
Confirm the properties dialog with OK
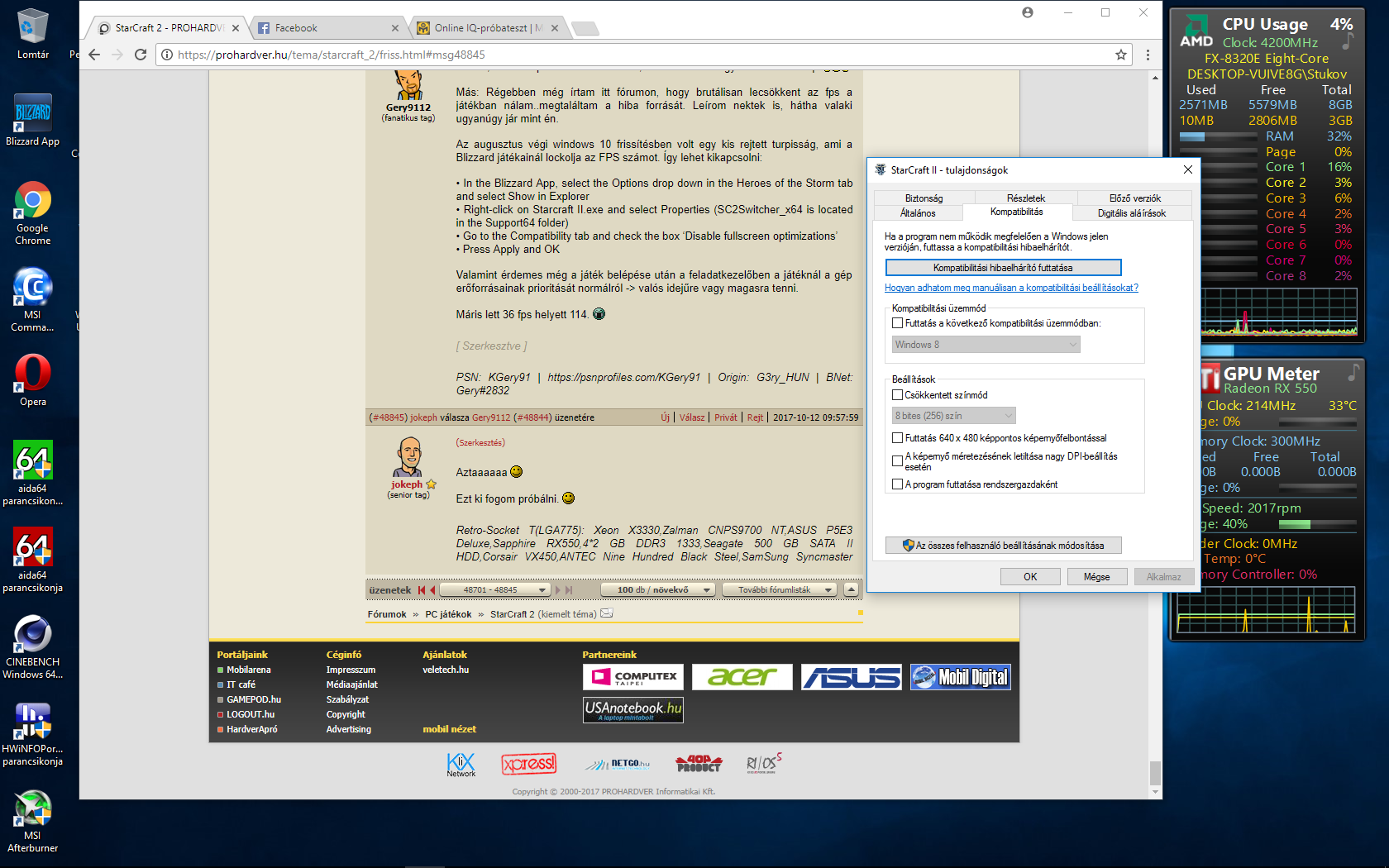(1030, 577)
